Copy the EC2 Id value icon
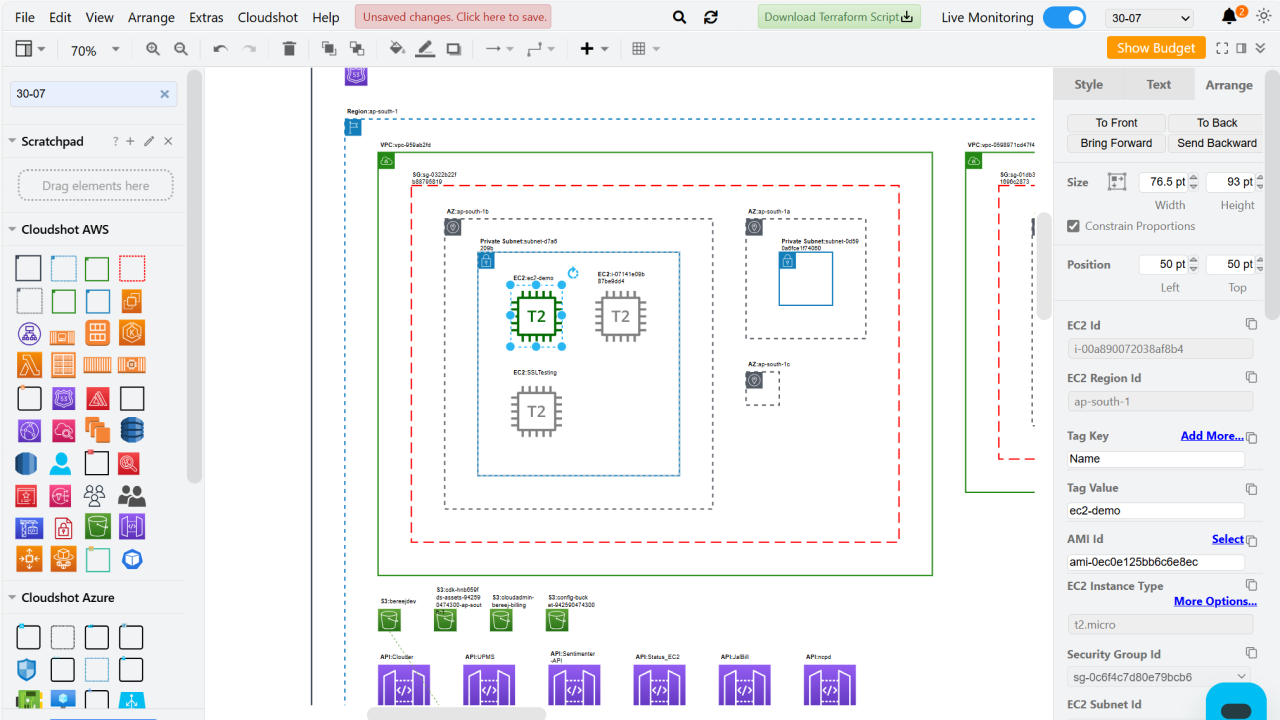1280x720 pixels. pyautogui.click(x=1251, y=324)
